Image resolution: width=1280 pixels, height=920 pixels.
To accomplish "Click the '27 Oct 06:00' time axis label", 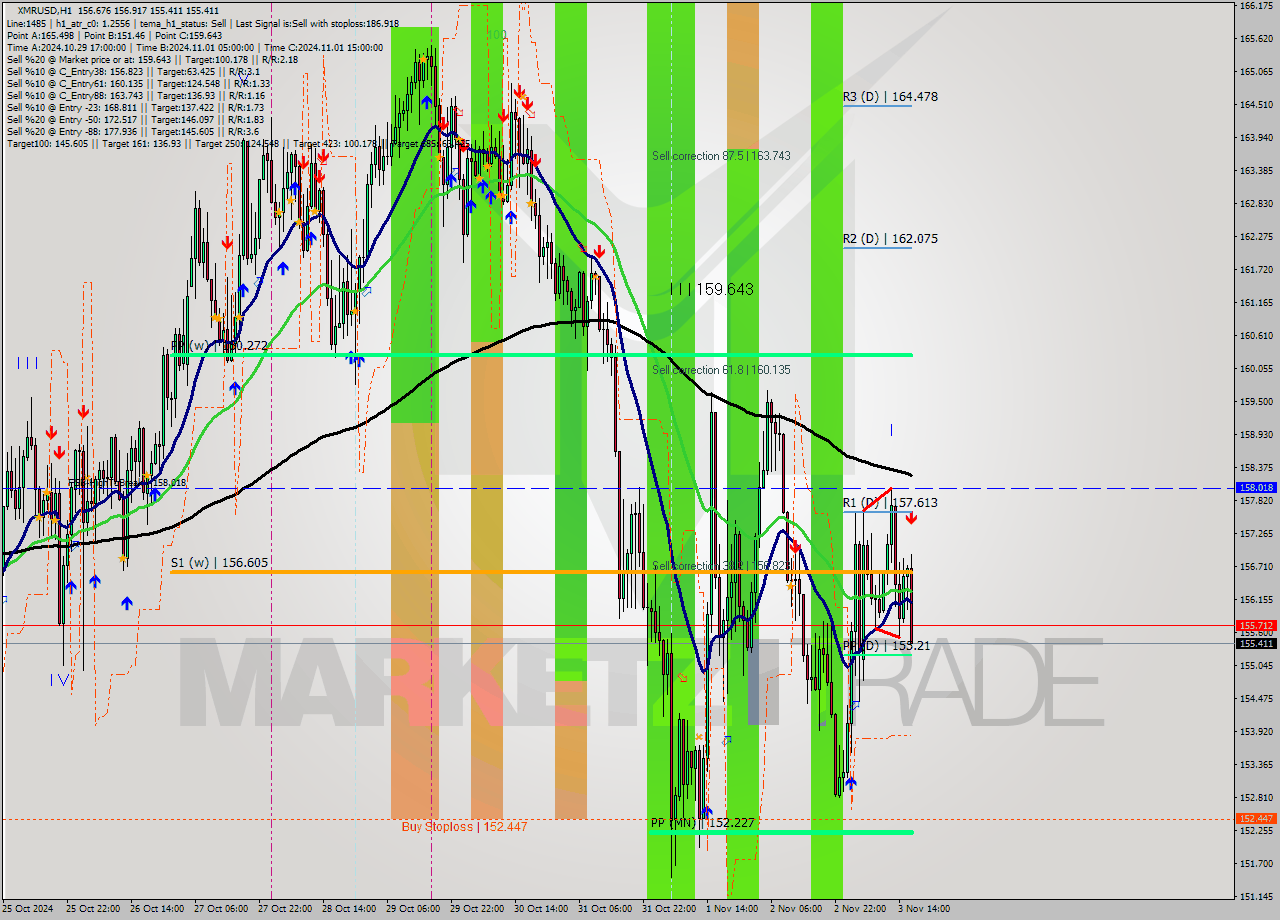I will [222, 909].
